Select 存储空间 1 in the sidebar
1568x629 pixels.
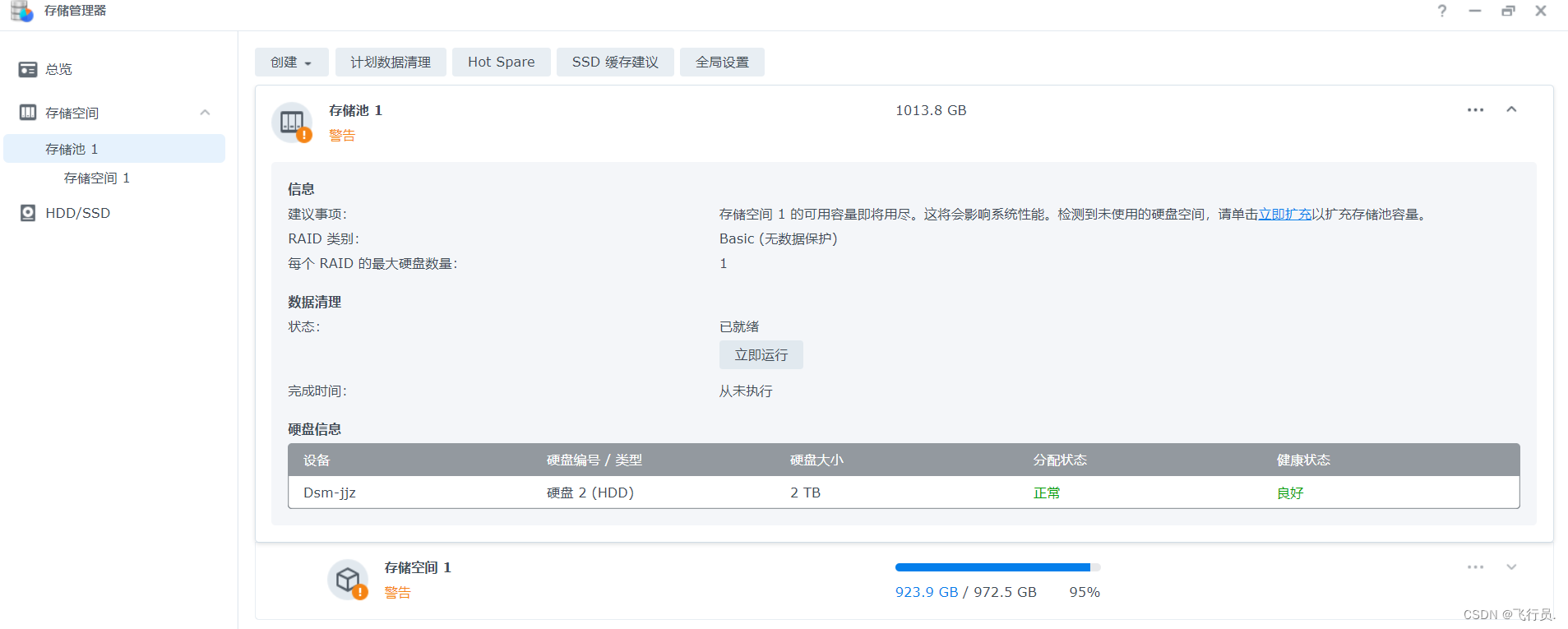click(97, 178)
